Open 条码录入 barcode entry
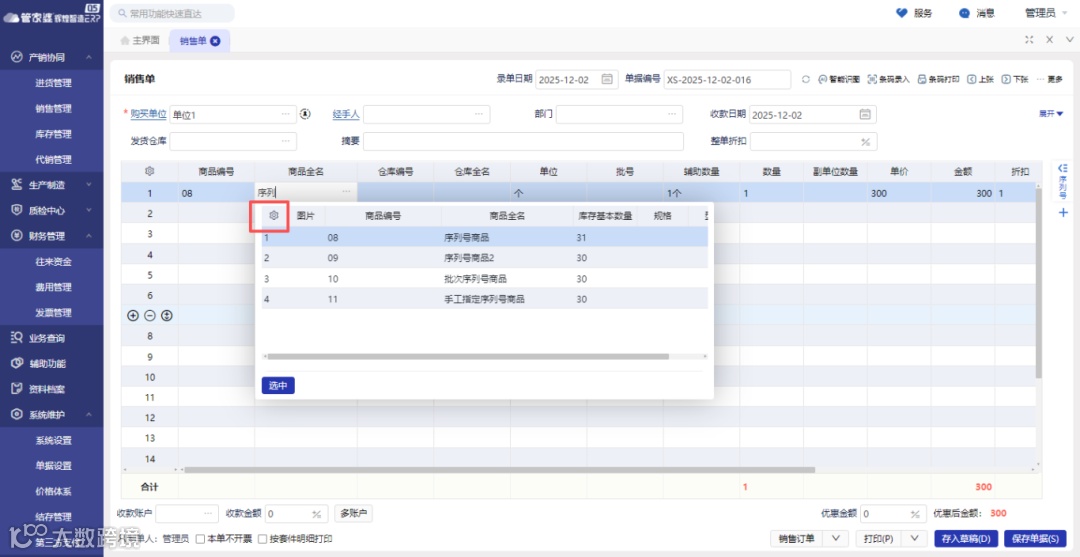The image size is (1080, 557). pyautogui.click(x=888, y=79)
